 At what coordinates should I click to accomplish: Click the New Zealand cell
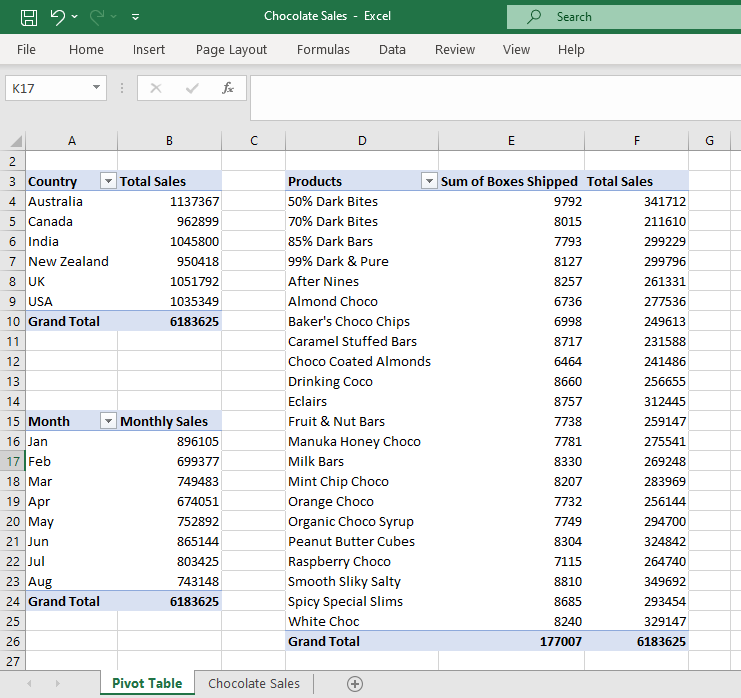click(x=71, y=261)
